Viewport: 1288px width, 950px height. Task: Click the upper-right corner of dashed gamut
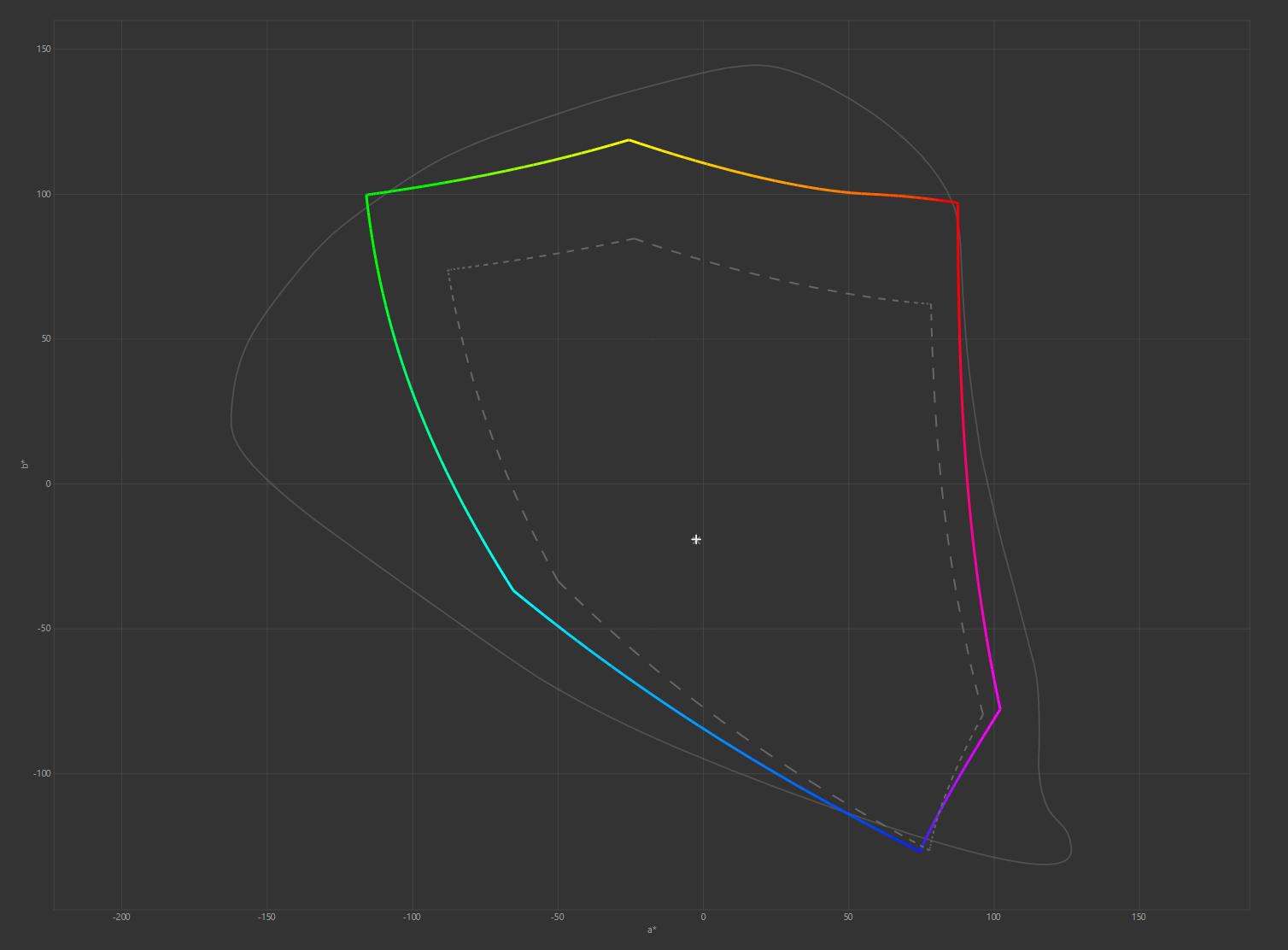coord(930,304)
